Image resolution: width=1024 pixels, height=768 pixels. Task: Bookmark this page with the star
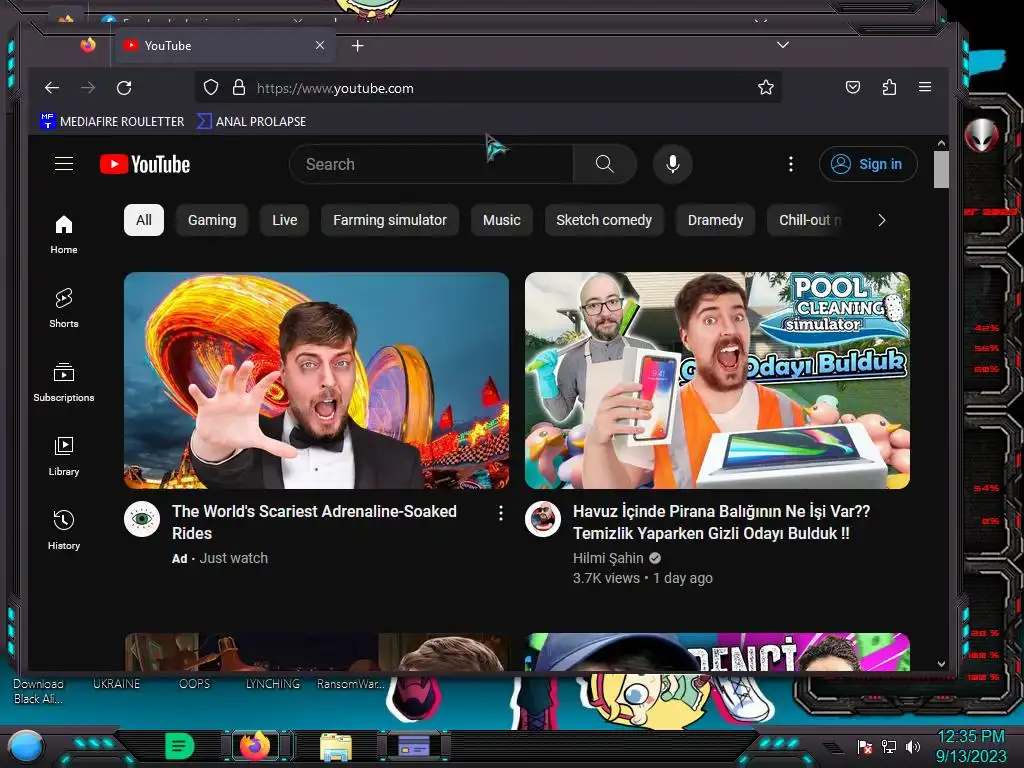(x=766, y=88)
